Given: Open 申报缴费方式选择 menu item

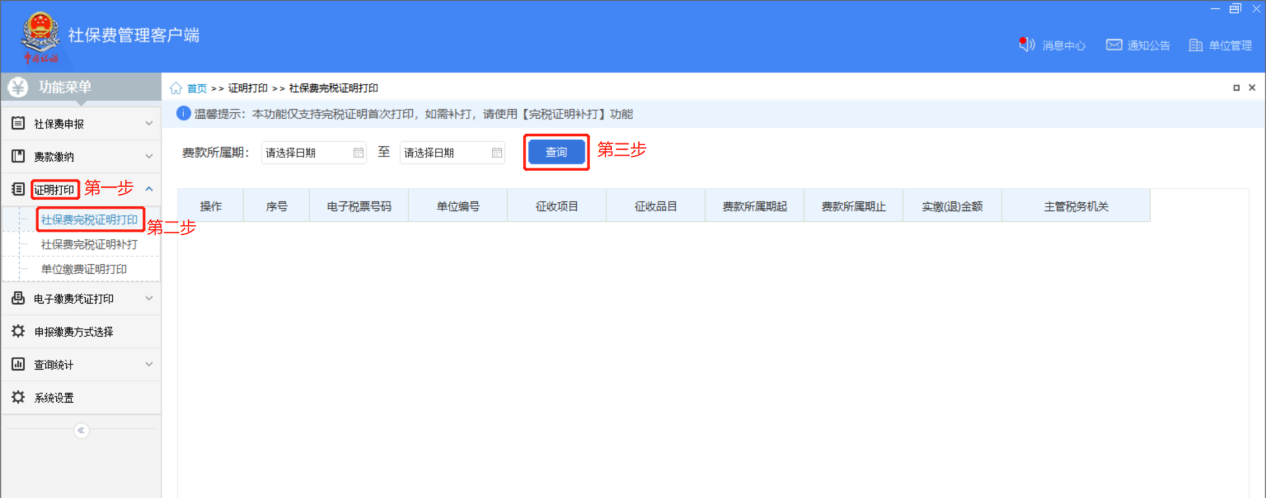Looking at the screenshot, I should [x=73, y=332].
